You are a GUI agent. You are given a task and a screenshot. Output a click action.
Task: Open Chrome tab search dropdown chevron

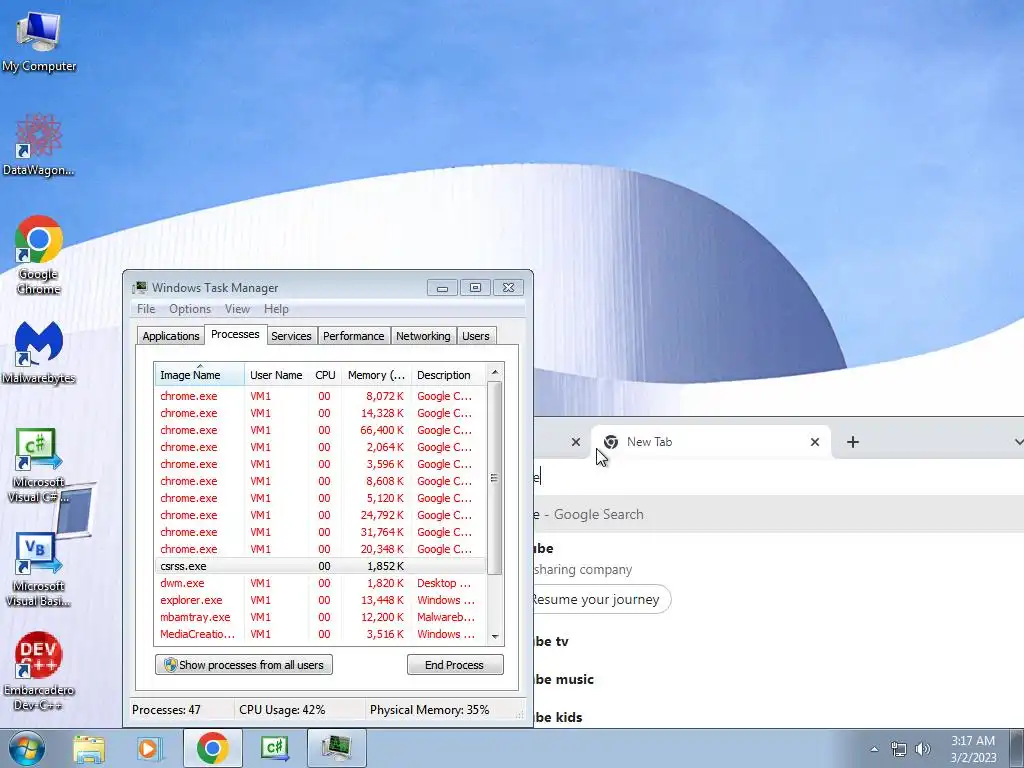(1017, 442)
